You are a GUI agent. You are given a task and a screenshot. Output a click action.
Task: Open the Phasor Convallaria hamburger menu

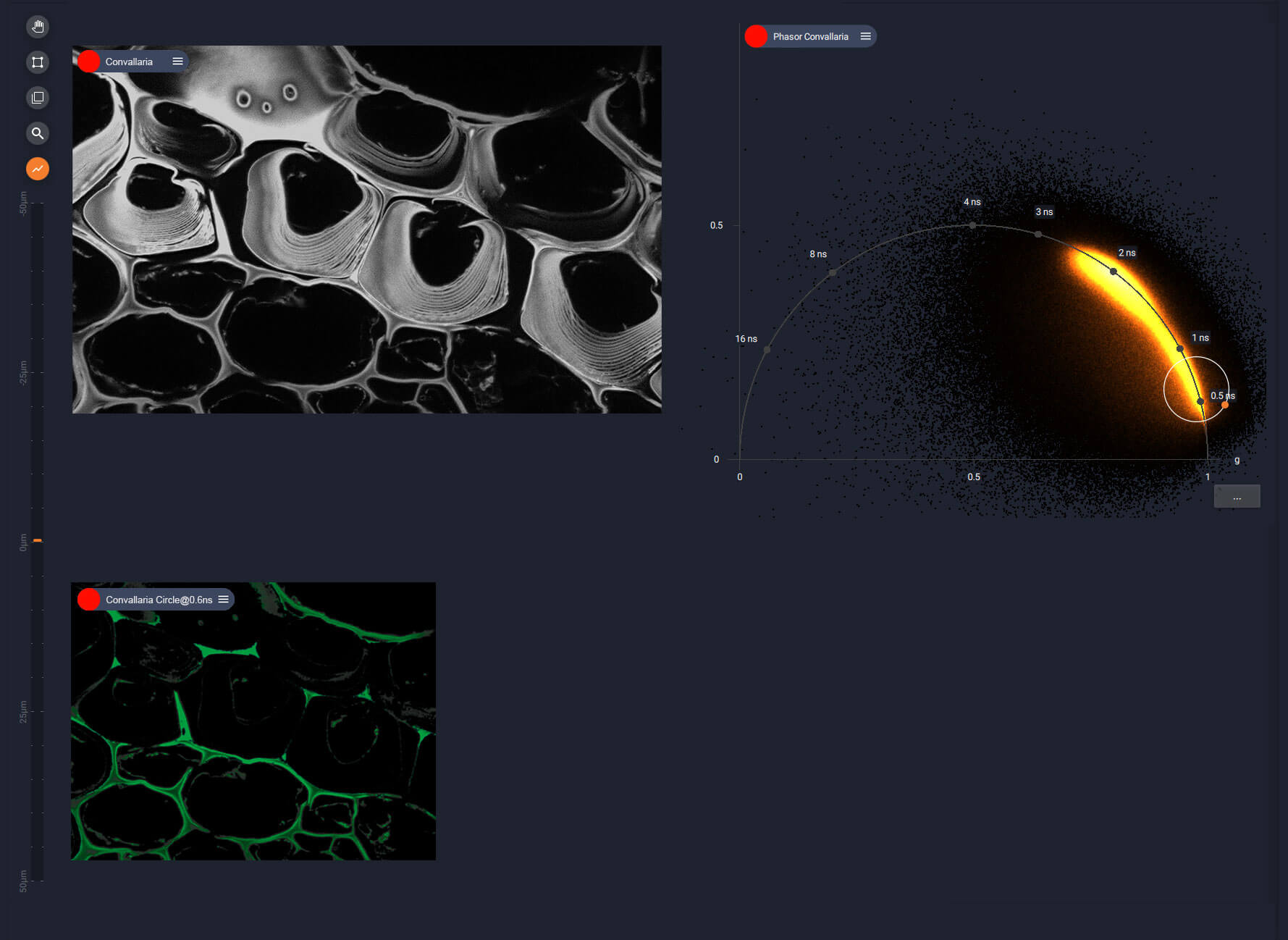click(865, 36)
